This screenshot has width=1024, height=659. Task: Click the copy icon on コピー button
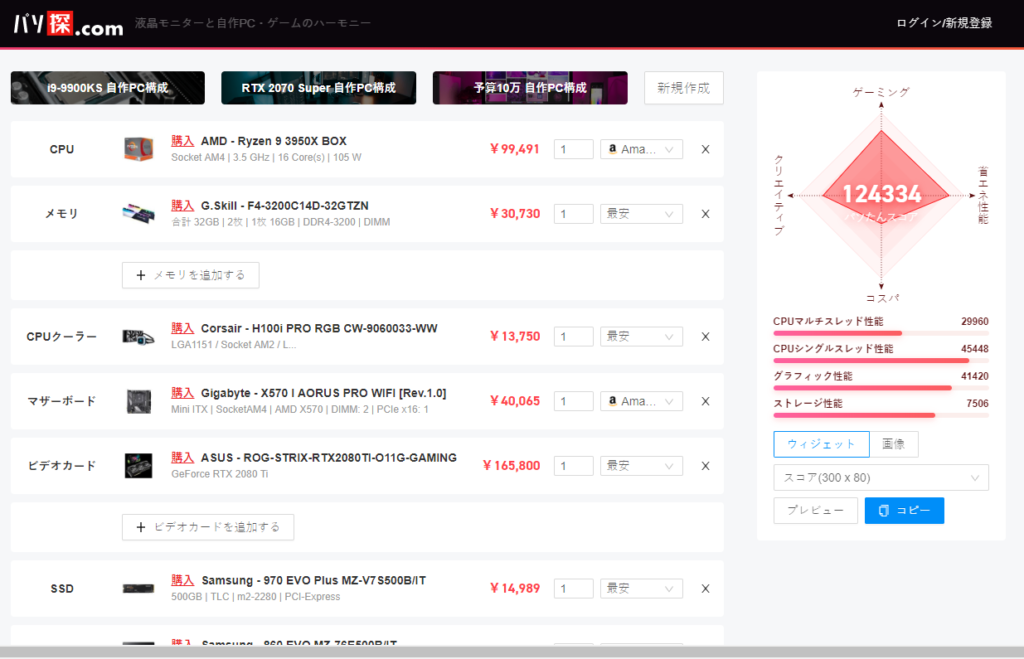click(x=884, y=510)
